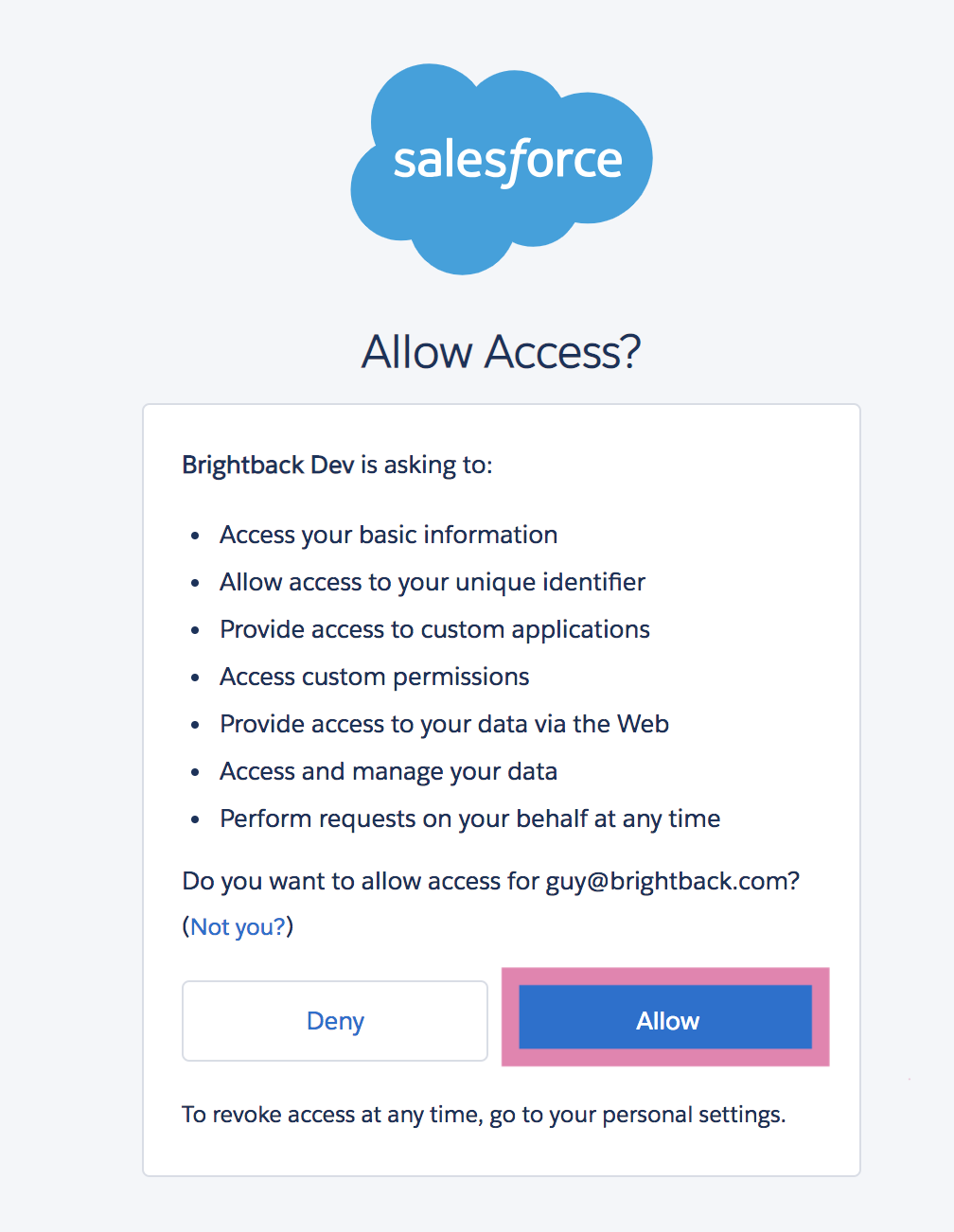Click the "To revoke access at any time" note
This screenshot has height=1232, width=954.
click(x=333, y=1115)
